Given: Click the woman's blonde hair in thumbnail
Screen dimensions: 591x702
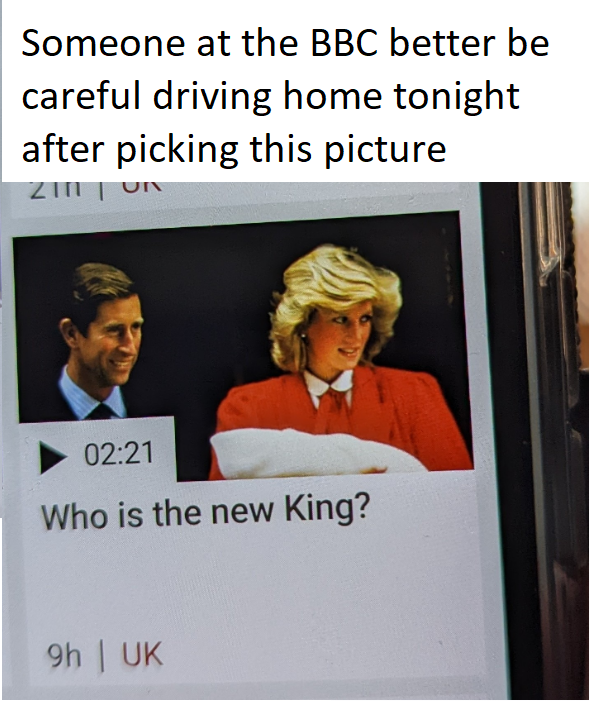Looking at the screenshot, I should [x=334, y=287].
